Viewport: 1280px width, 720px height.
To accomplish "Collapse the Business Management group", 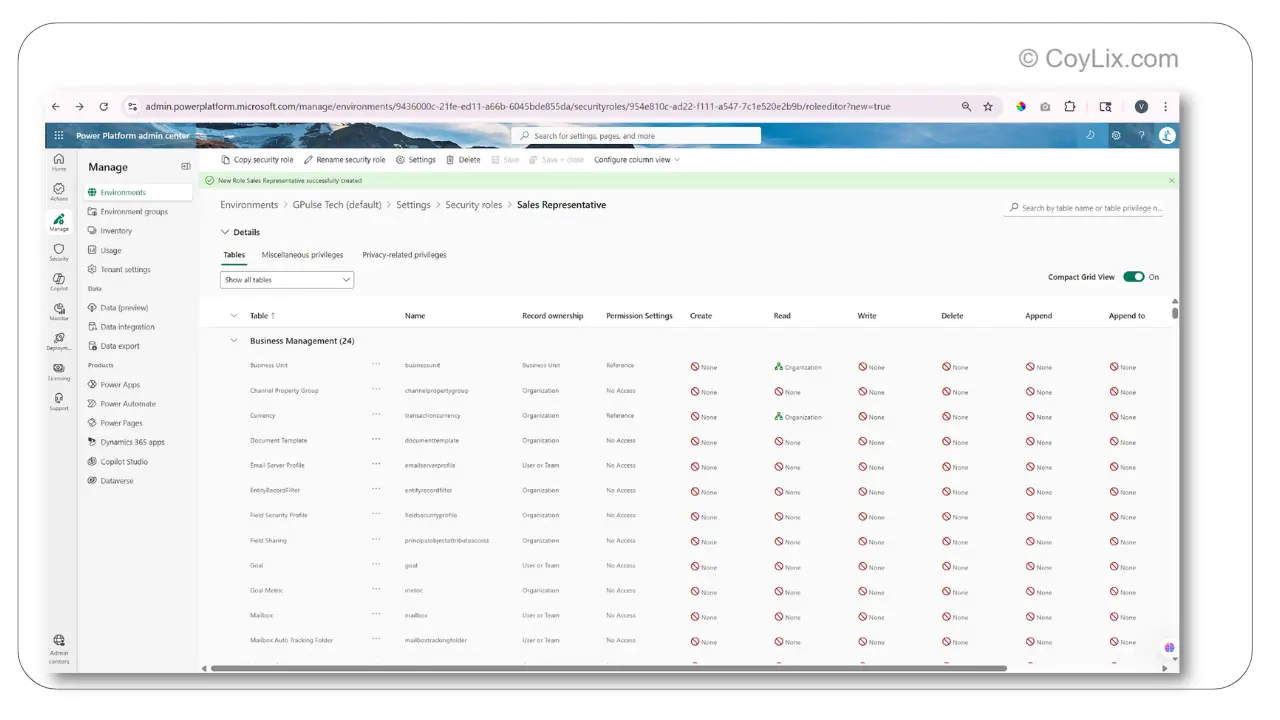I will 234,341.
